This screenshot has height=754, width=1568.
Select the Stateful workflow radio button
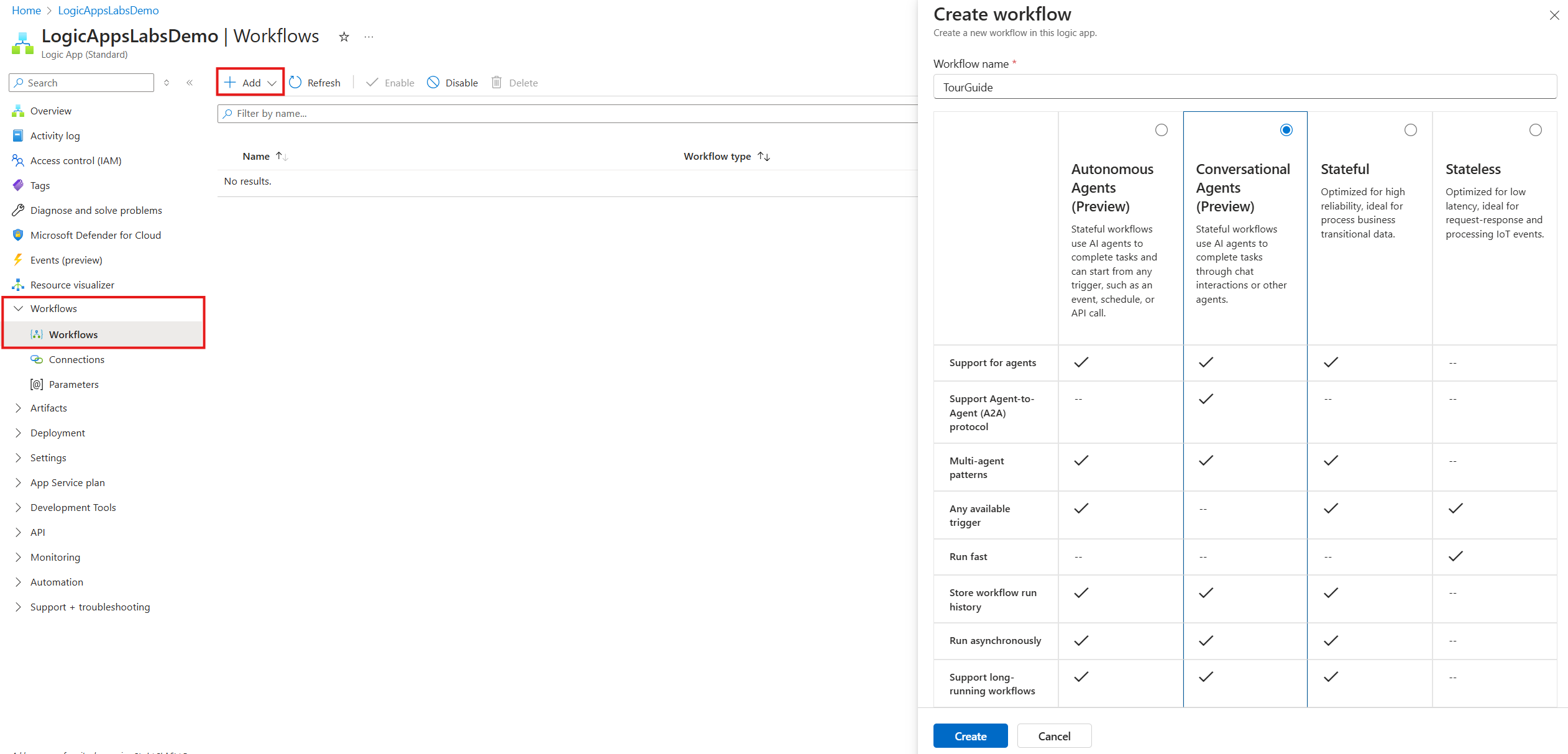coord(1411,130)
